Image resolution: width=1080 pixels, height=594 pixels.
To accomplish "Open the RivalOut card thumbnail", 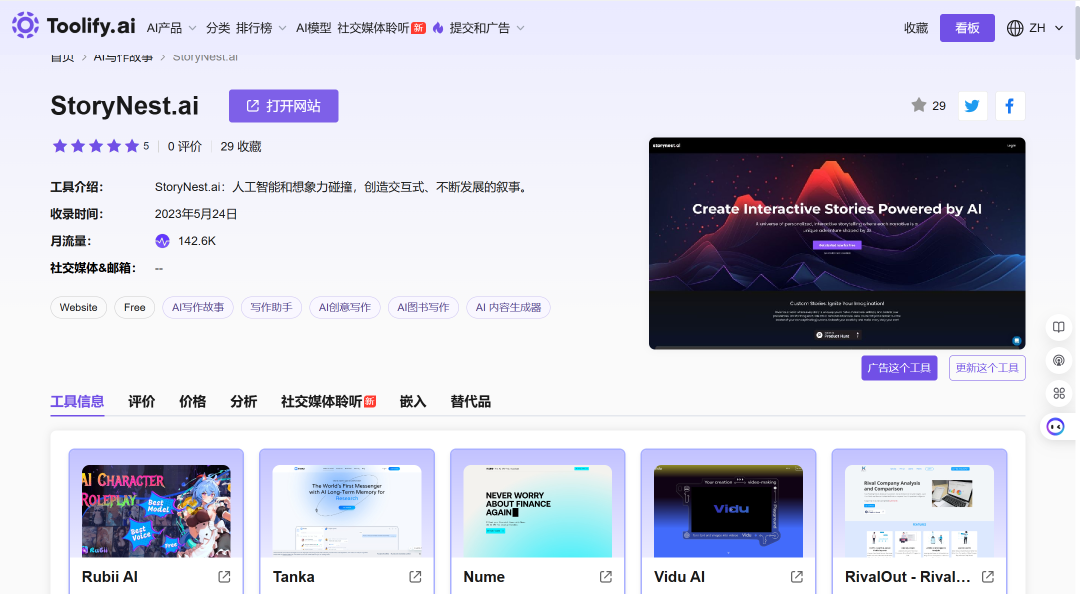I will tap(920, 511).
